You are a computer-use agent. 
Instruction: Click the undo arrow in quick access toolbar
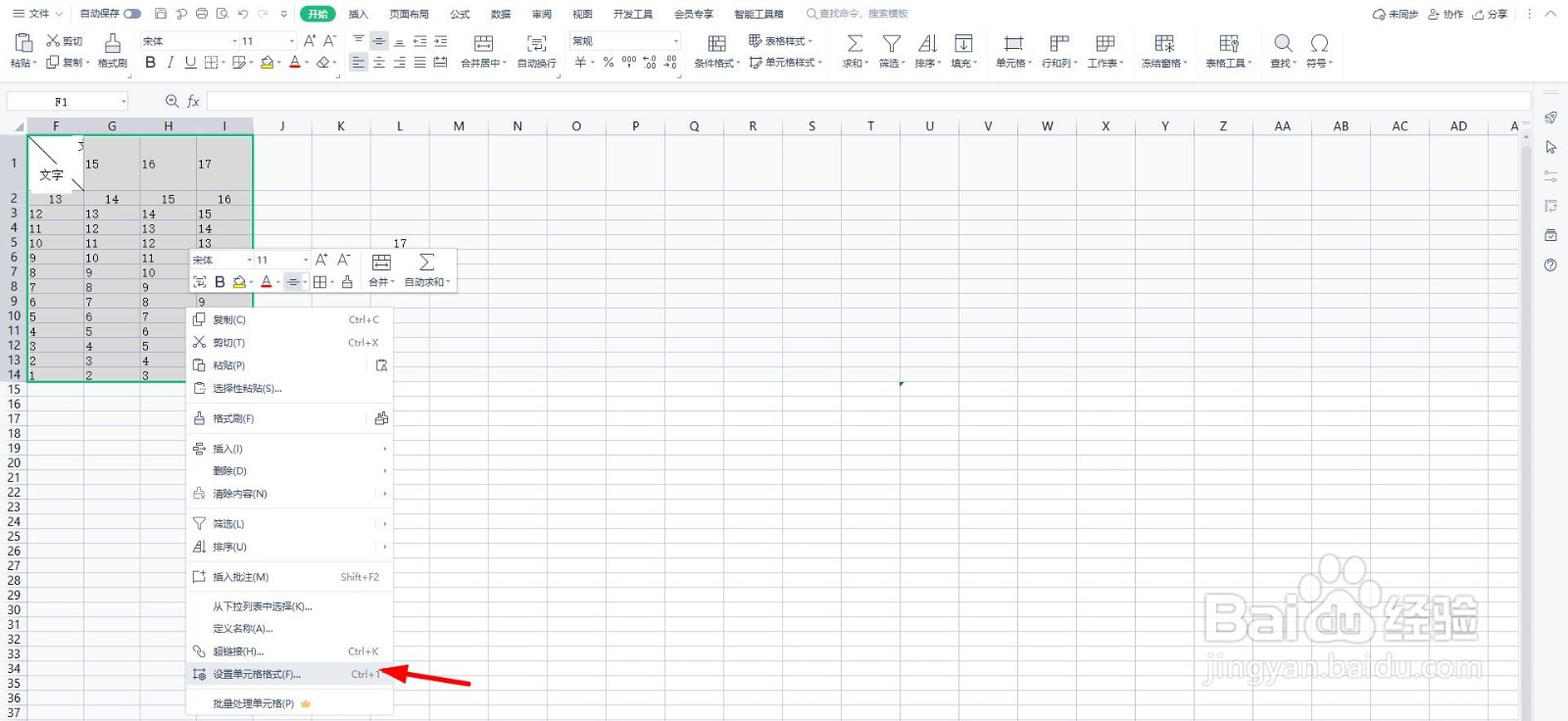pyautogui.click(x=242, y=14)
